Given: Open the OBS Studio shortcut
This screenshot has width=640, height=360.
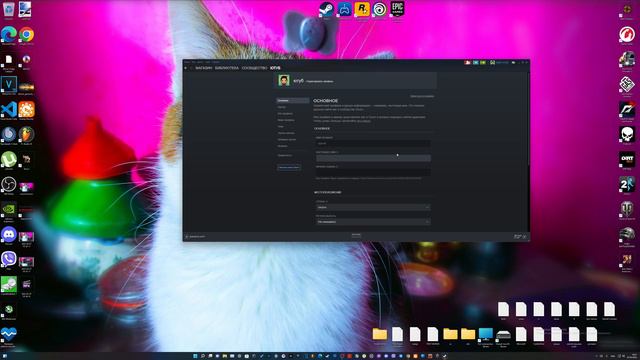Looking at the screenshot, I should pos(9,184).
